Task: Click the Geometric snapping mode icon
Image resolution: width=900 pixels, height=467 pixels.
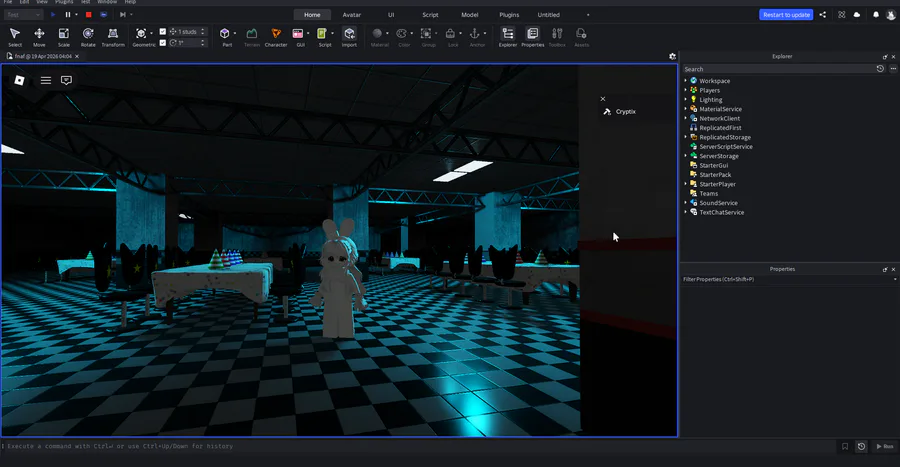Action: coord(141,33)
